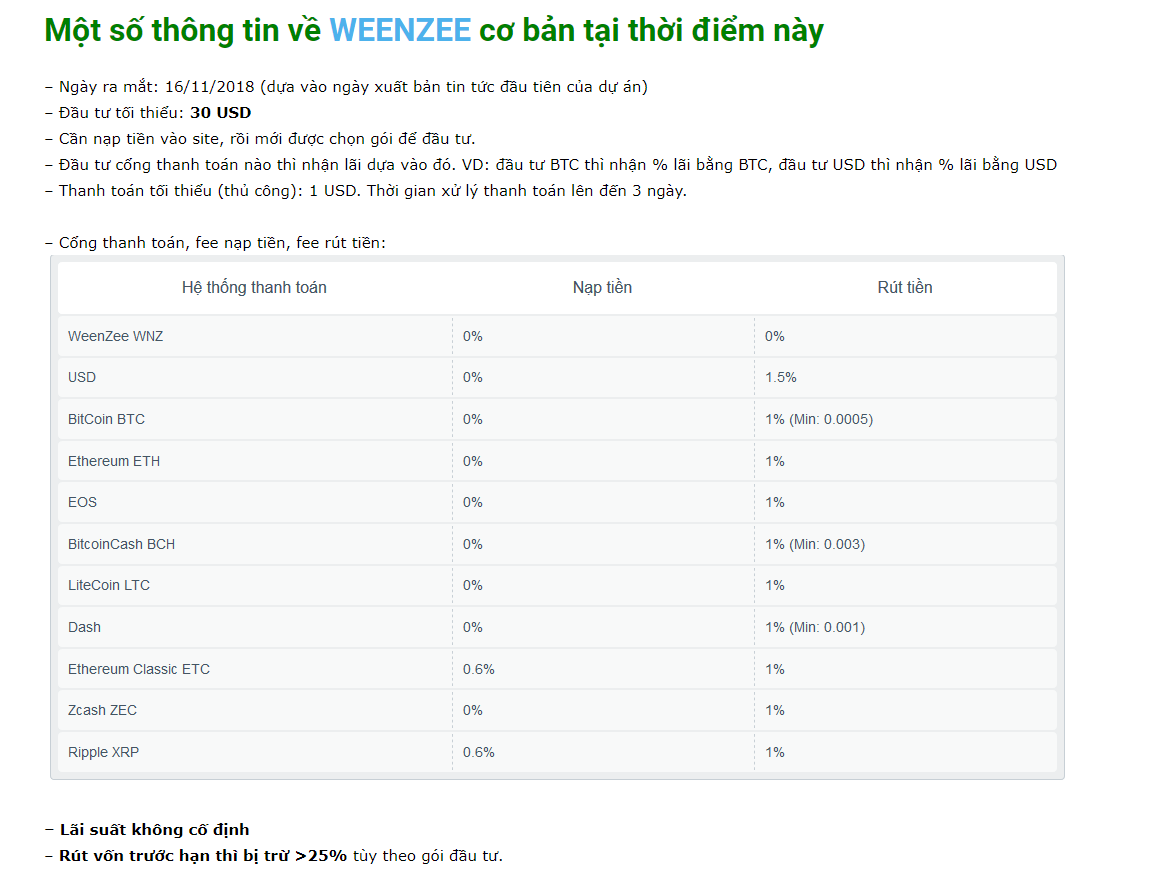Click the "Nạp tiền" column header

(x=602, y=288)
